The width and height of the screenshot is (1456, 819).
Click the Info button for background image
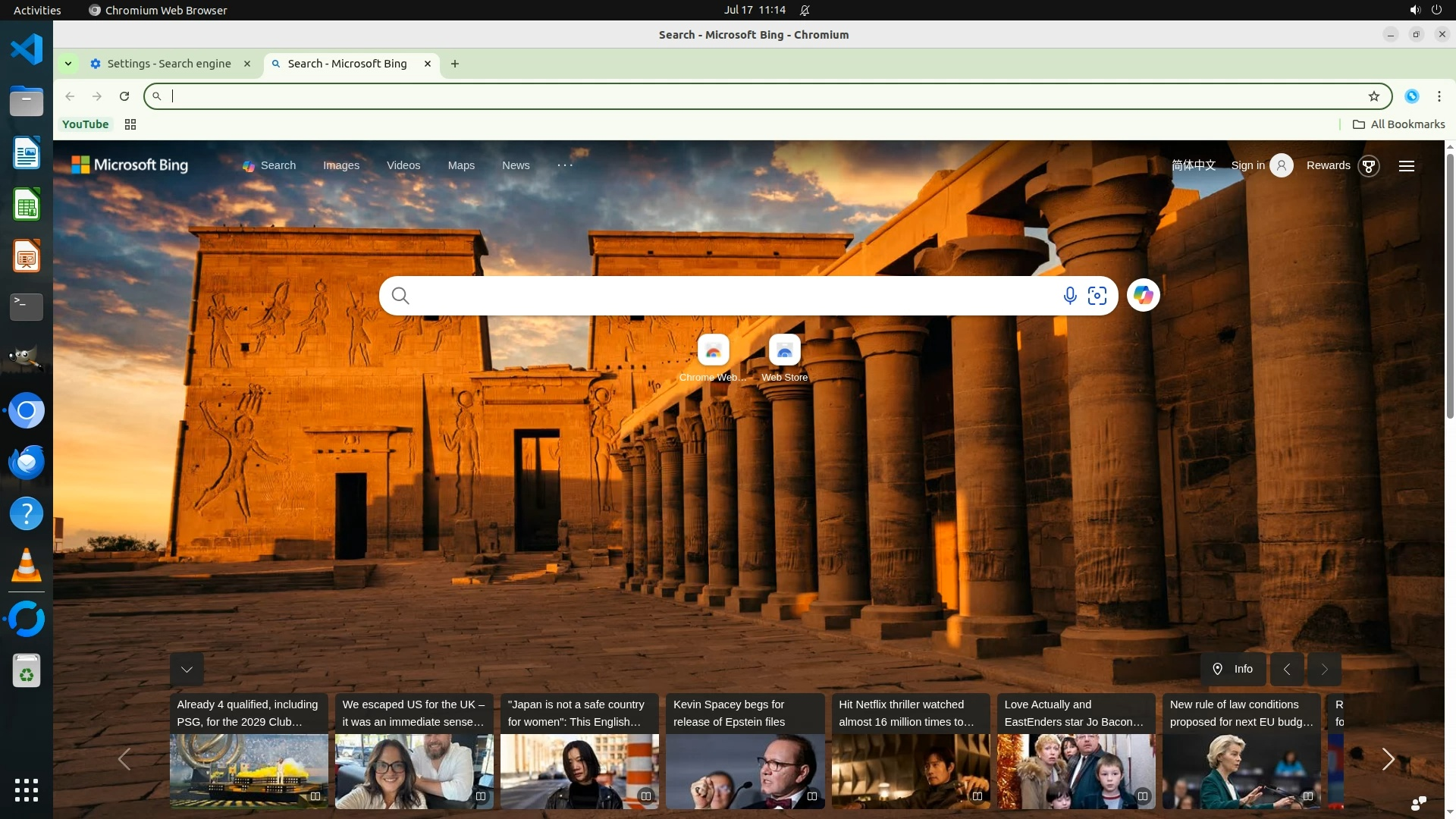point(1232,669)
